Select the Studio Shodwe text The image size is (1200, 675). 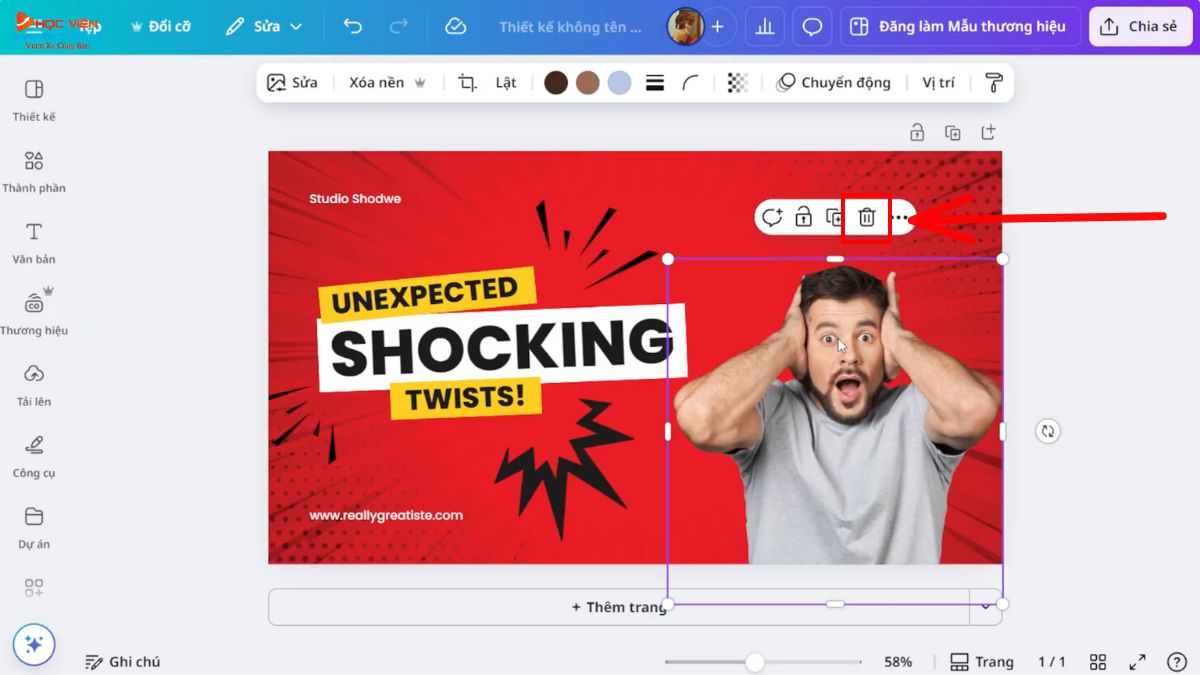pos(355,199)
